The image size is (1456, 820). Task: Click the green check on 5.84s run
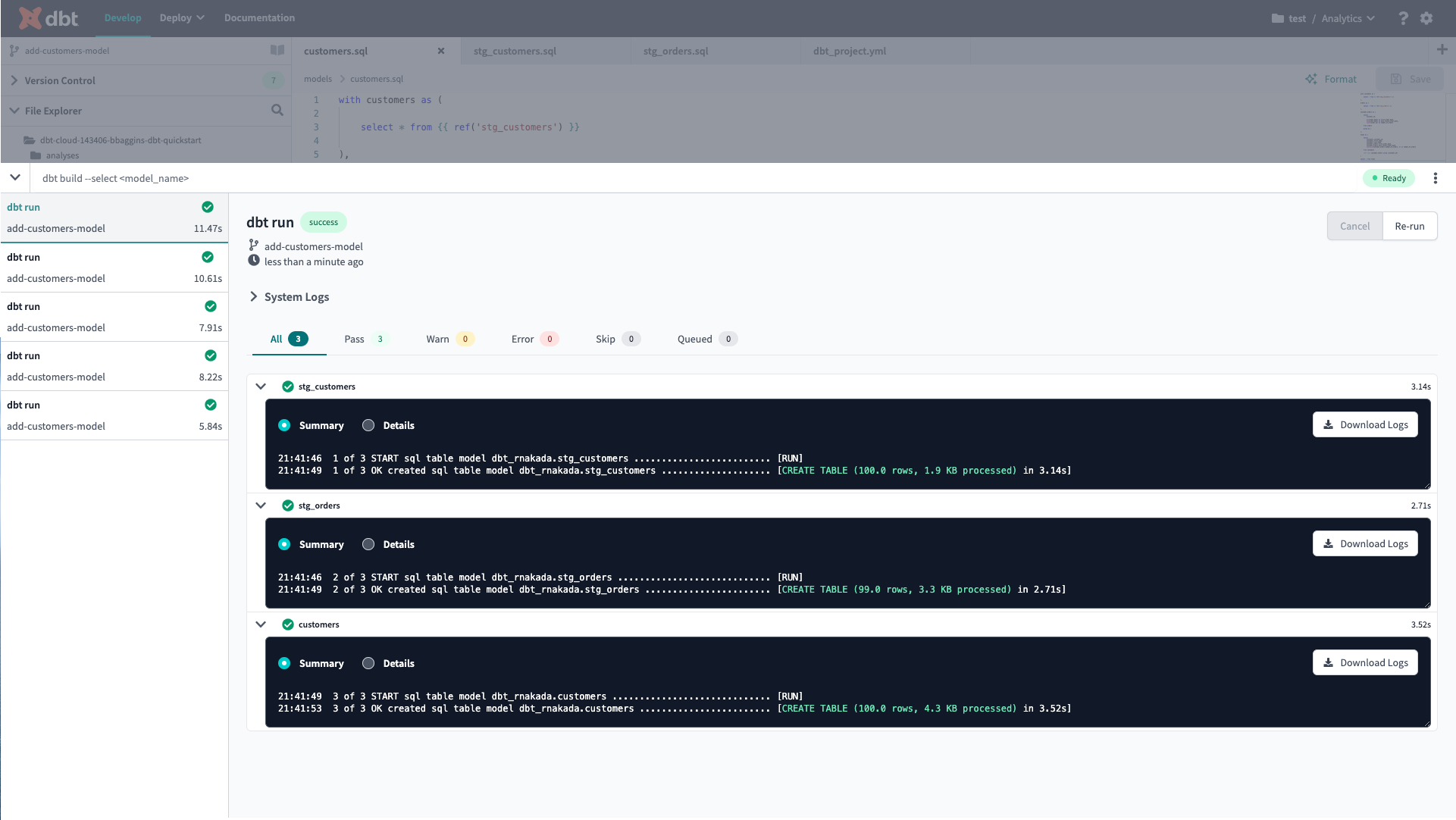211,405
